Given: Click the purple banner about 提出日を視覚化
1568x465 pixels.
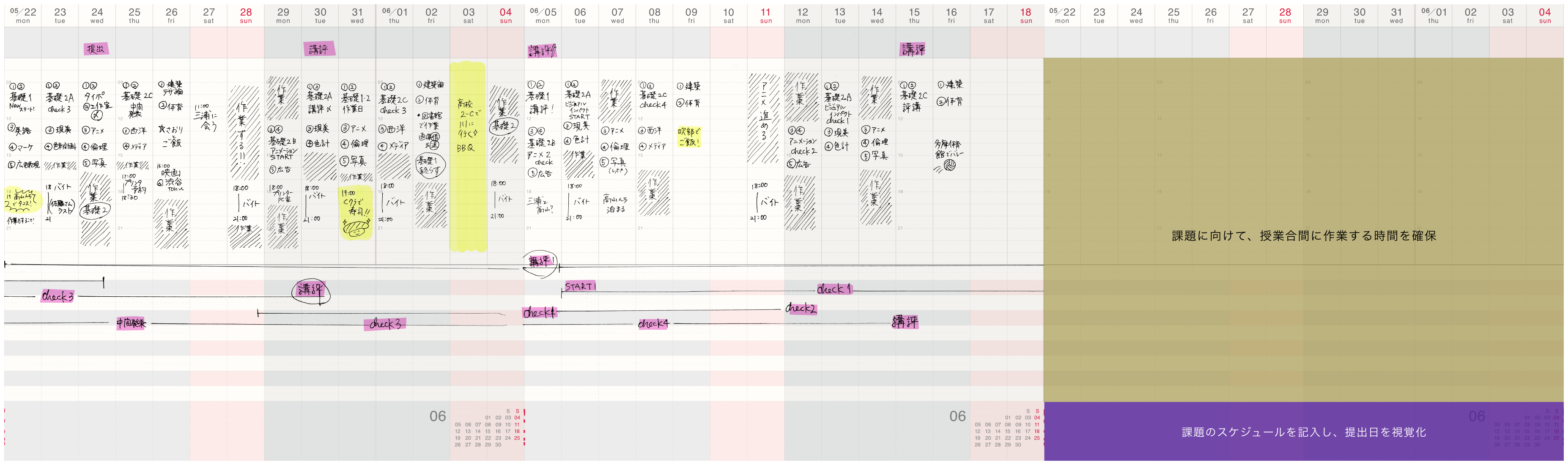Looking at the screenshot, I should point(1303,432).
